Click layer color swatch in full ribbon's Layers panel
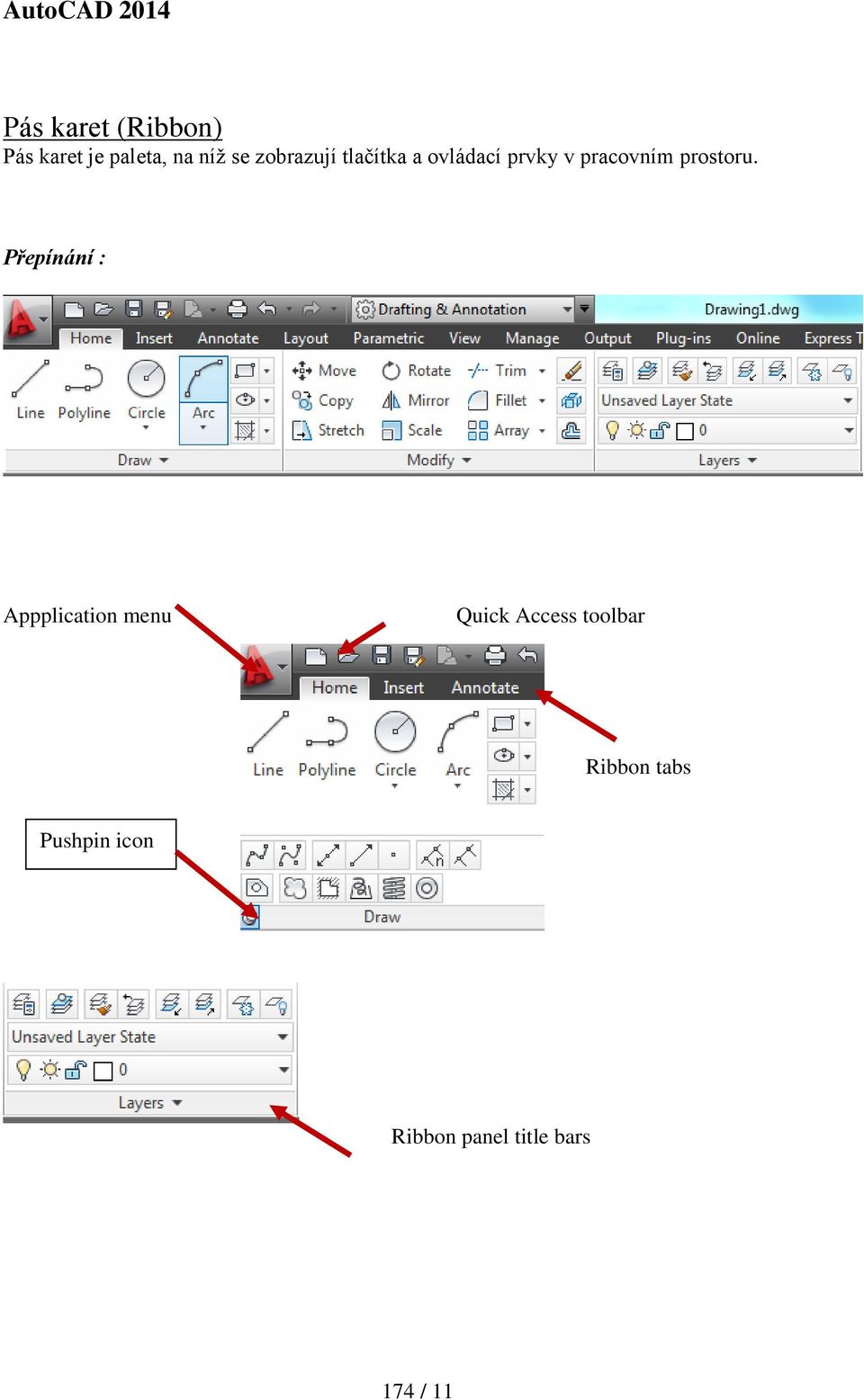Image resolution: width=864 pixels, height=1400 pixels. [x=685, y=432]
